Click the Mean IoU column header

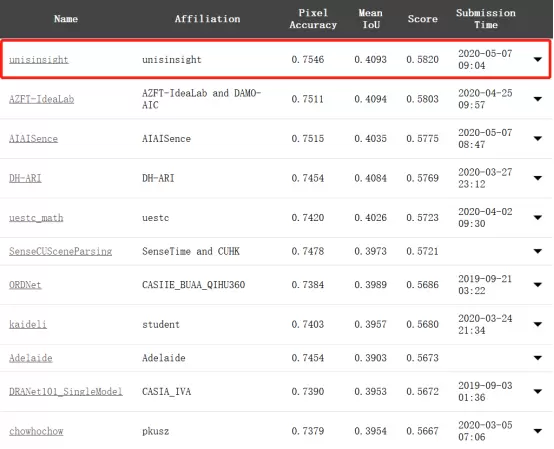[x=371, y=19]
